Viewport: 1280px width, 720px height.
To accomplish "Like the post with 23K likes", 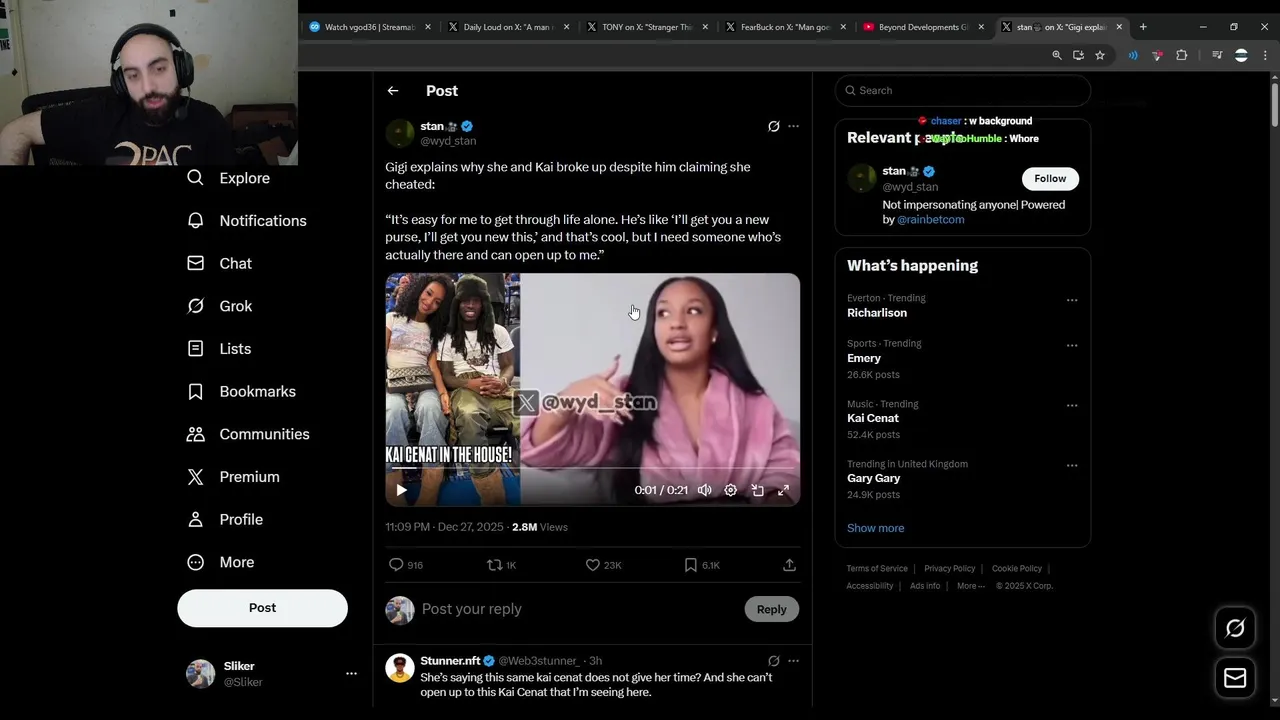I will [x=603, y=565].
